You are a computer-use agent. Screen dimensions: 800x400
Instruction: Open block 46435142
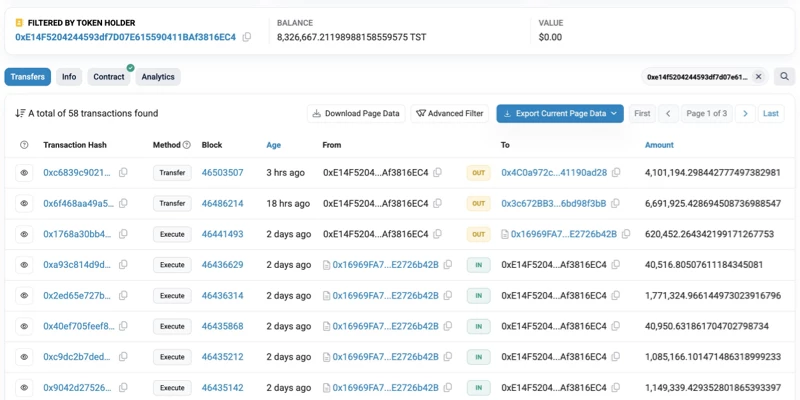pyautogui.click(x=222, y=388)
